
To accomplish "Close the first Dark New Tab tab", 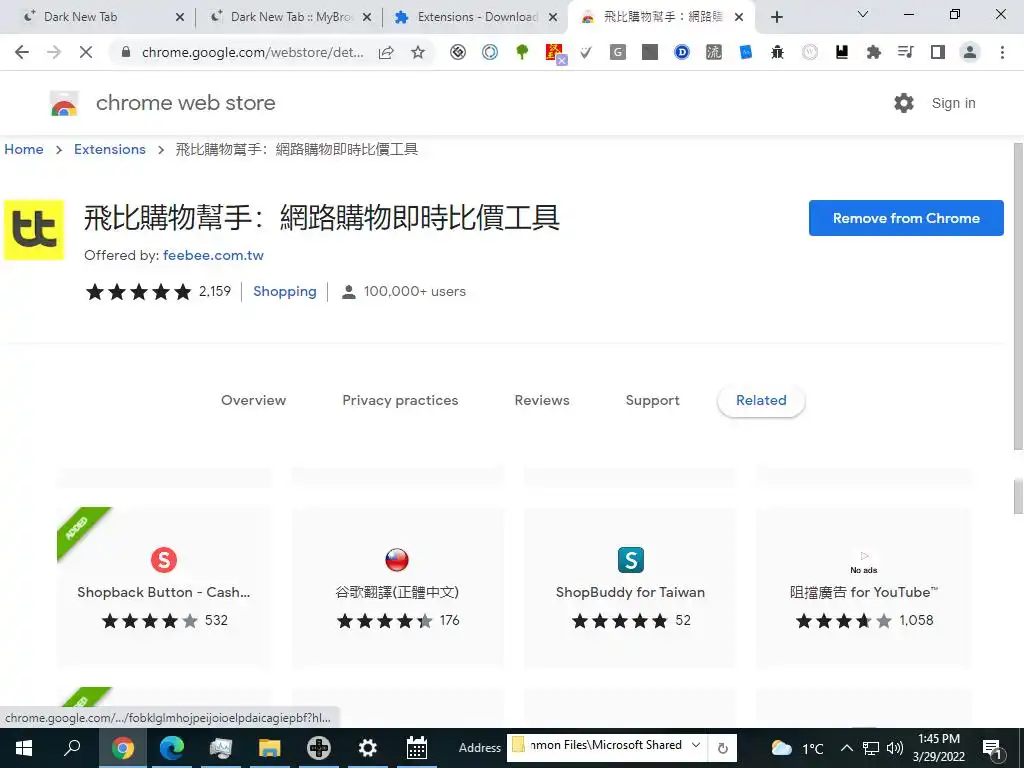I will click(180, 17).
